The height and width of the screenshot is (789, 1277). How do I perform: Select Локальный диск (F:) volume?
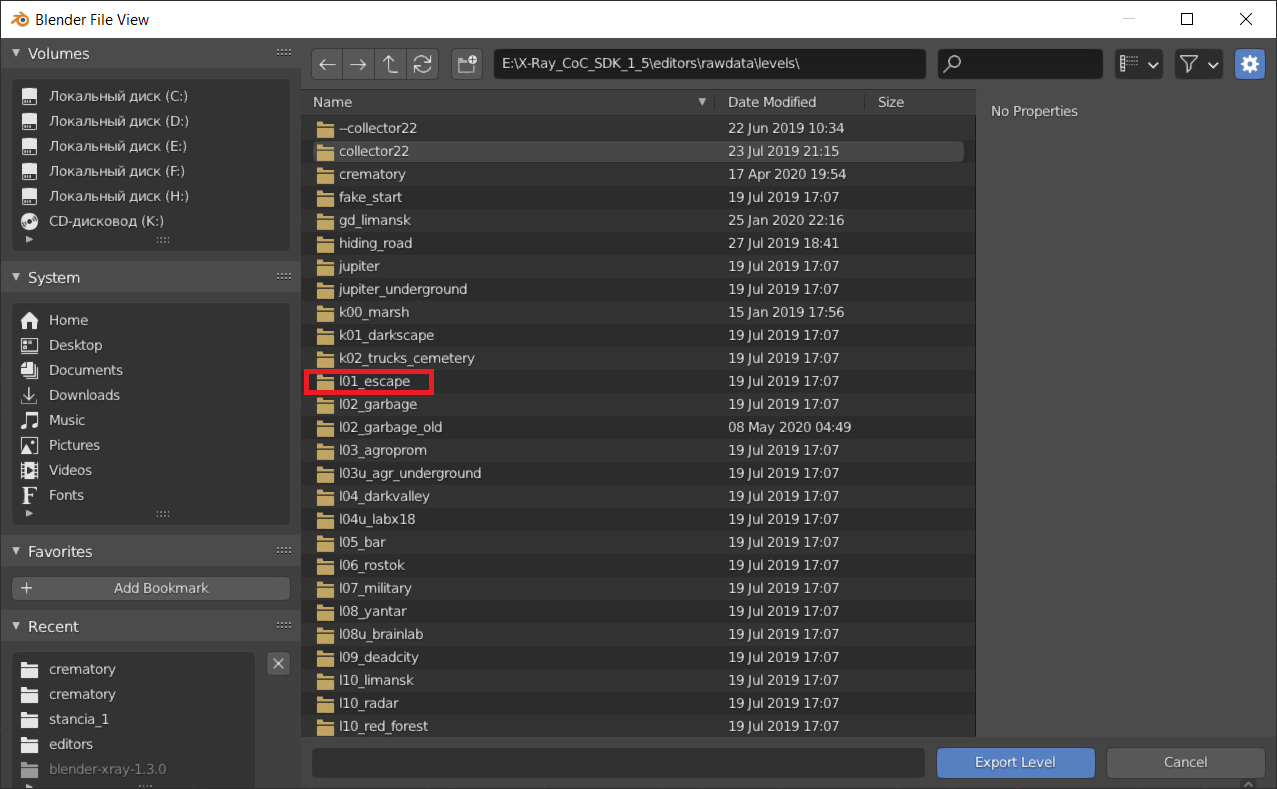click(151, 171)
